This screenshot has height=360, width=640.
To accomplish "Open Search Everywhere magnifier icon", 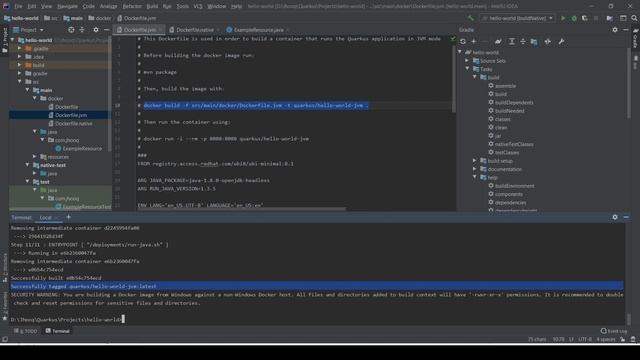I will [634, 18].
